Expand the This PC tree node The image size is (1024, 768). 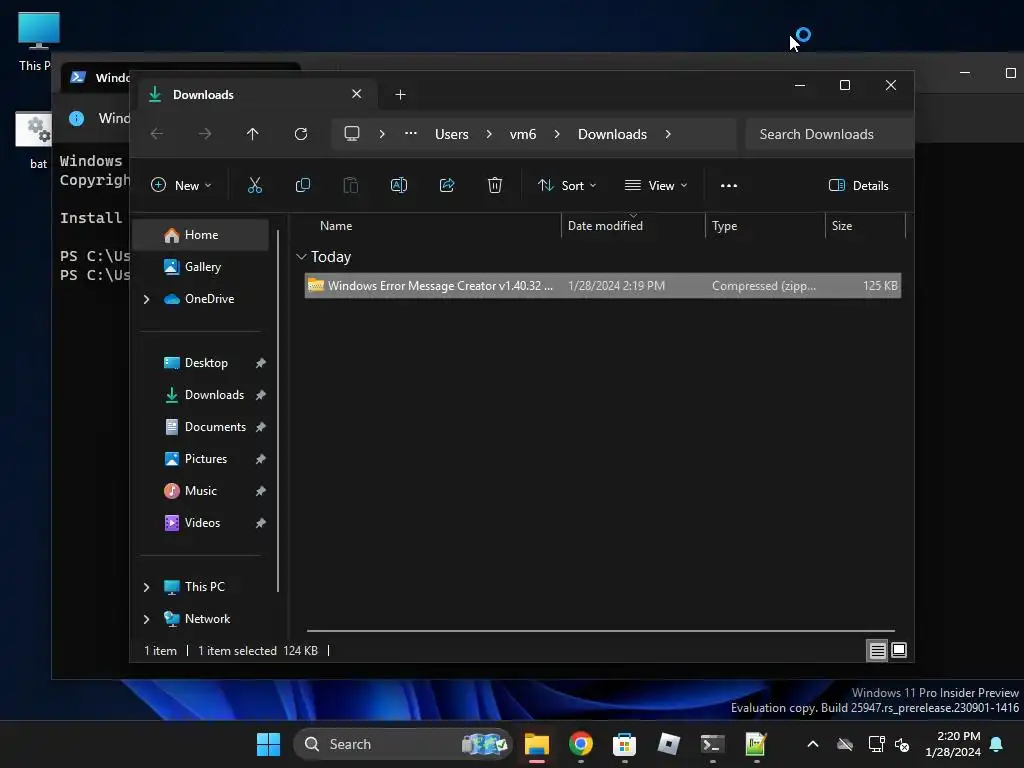tap(146, 587)
